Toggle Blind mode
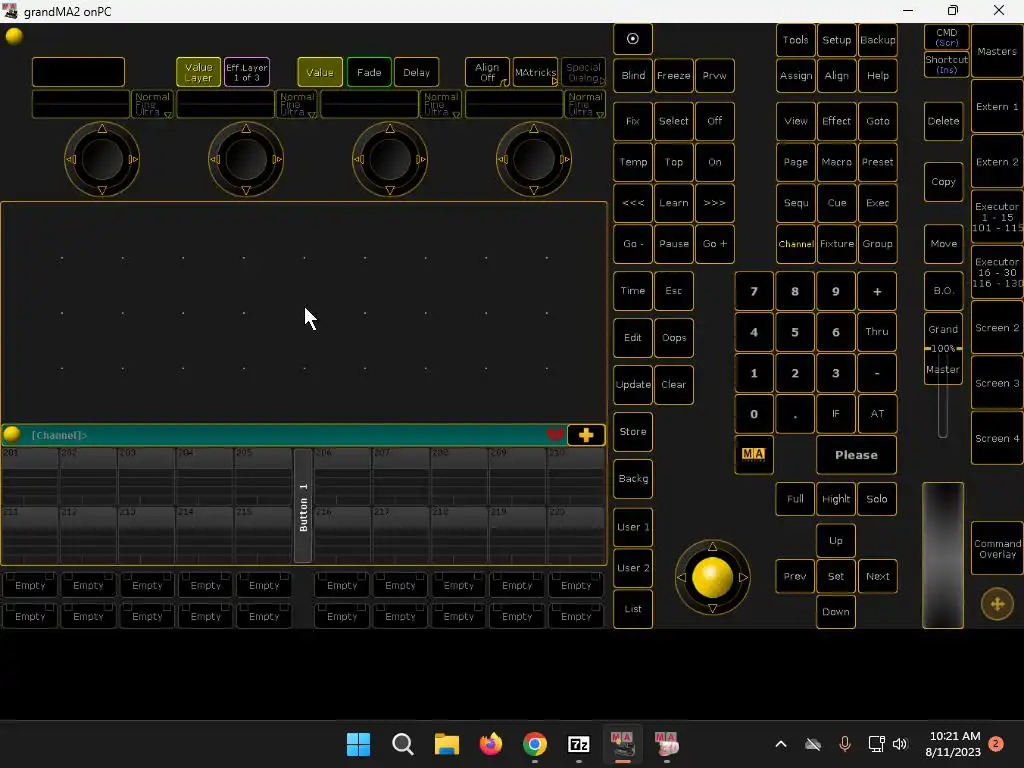The height and width of the screenshot is (768, 1024). [x=632, y=76]
